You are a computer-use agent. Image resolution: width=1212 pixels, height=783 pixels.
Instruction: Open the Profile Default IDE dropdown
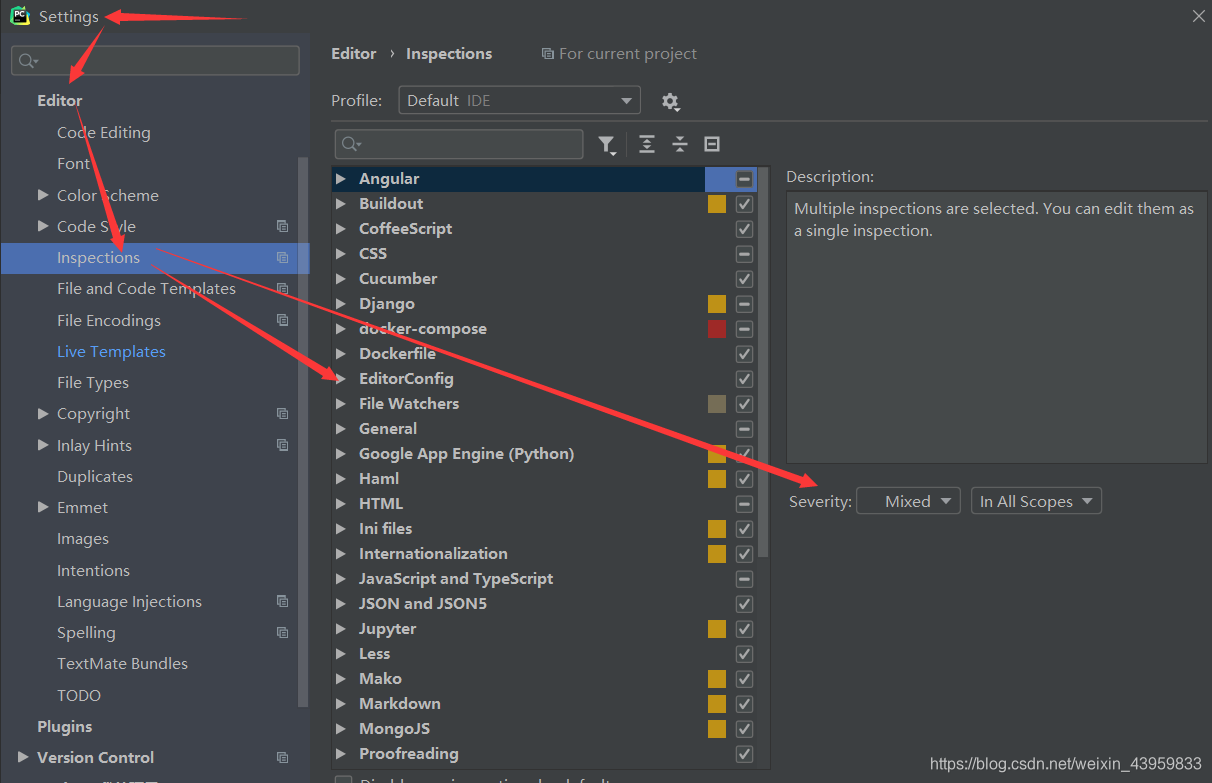[x=519, y=101]
